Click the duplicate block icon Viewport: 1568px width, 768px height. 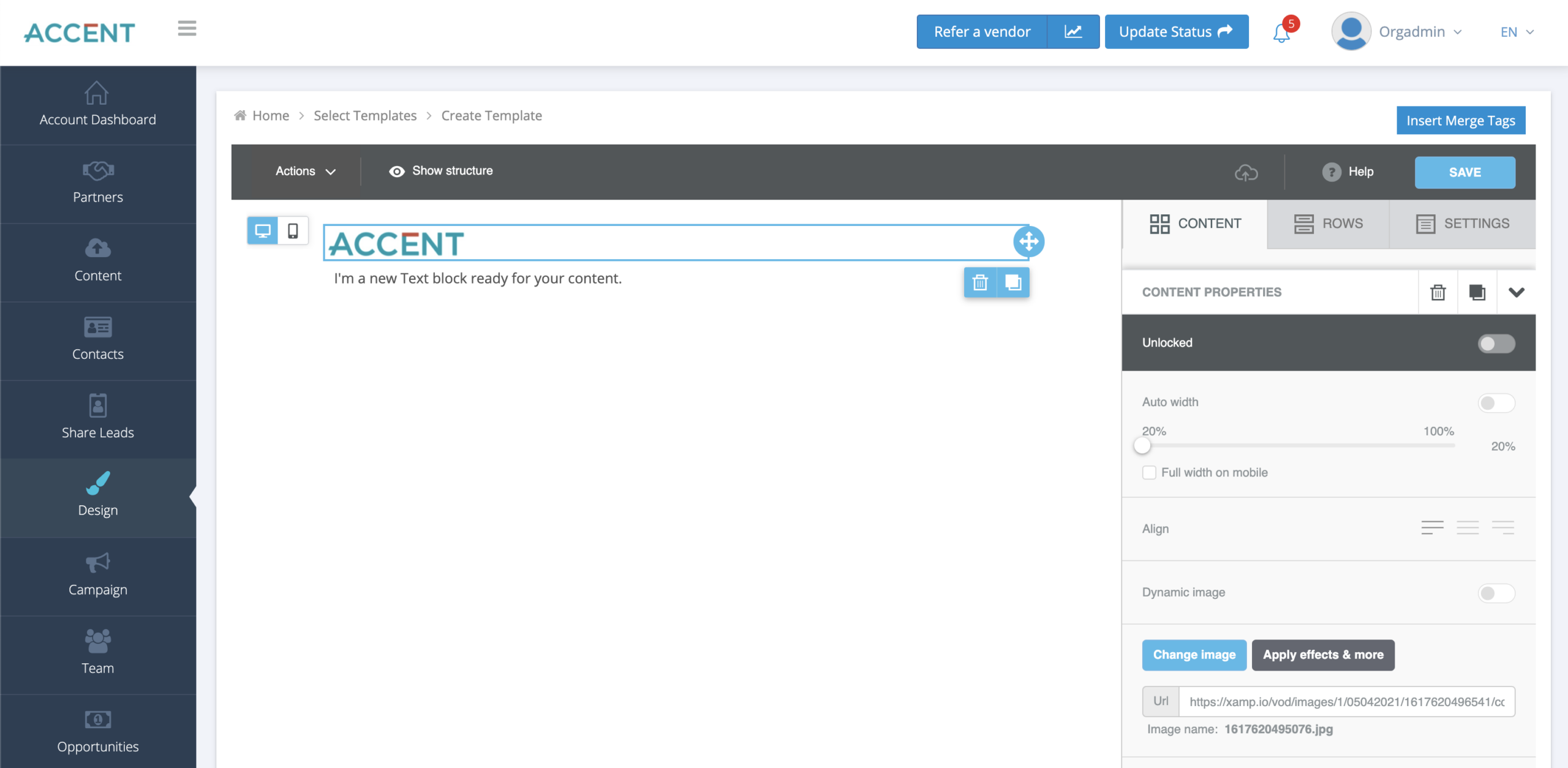[1012, 282]
